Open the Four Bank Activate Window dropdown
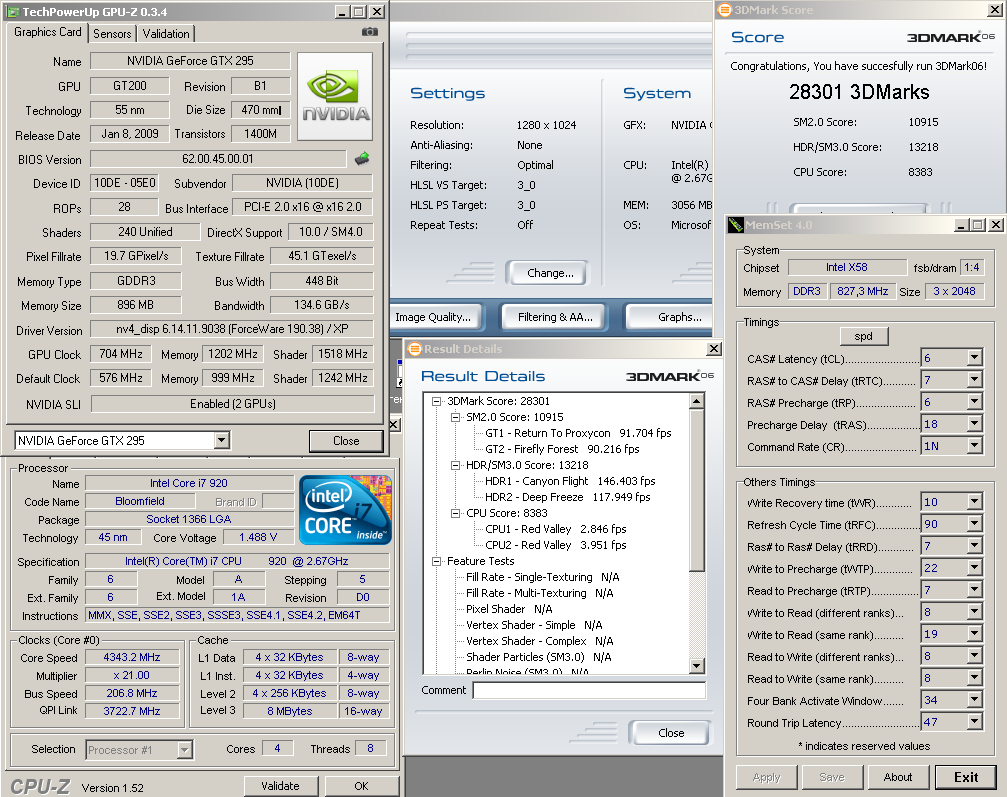 point(975,700)
